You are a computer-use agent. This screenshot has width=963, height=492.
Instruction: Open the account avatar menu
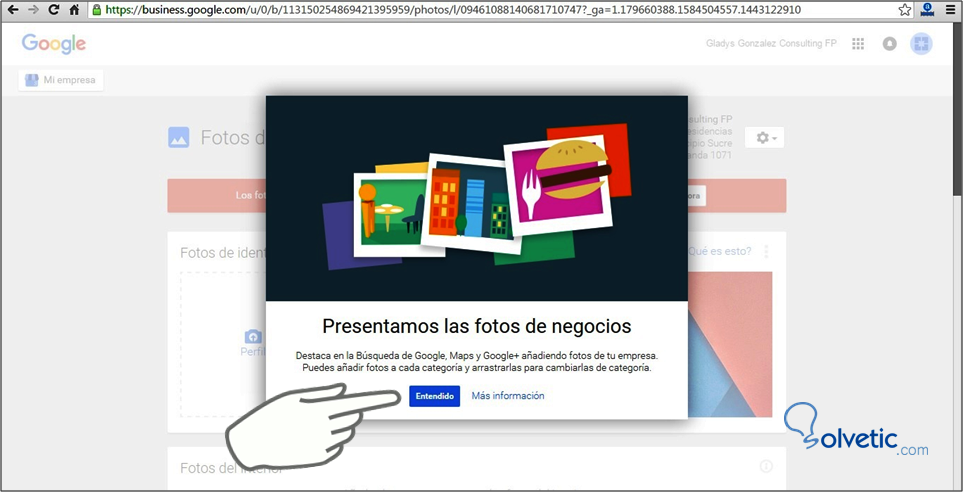(921, 44)
